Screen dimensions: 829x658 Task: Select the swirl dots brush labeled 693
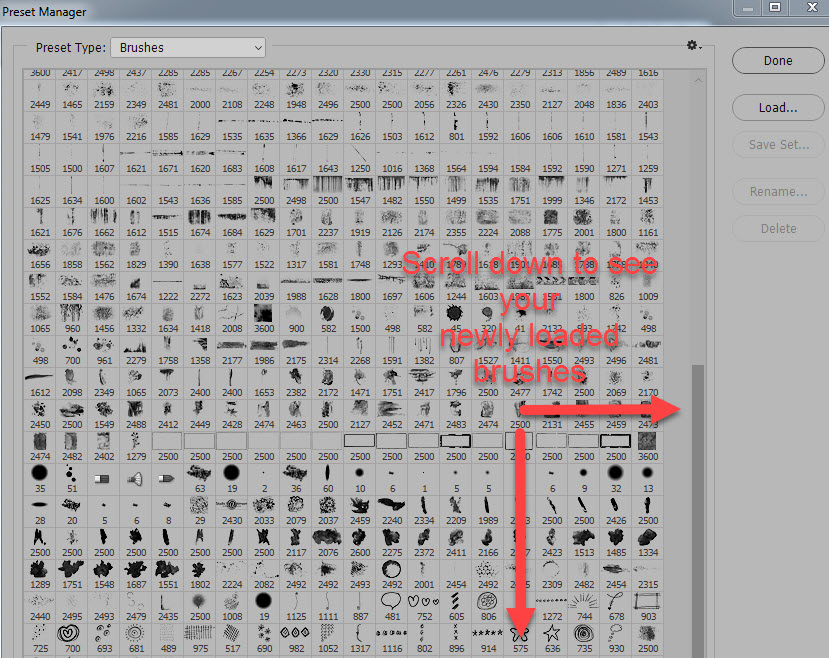click(x=104, y=639)
